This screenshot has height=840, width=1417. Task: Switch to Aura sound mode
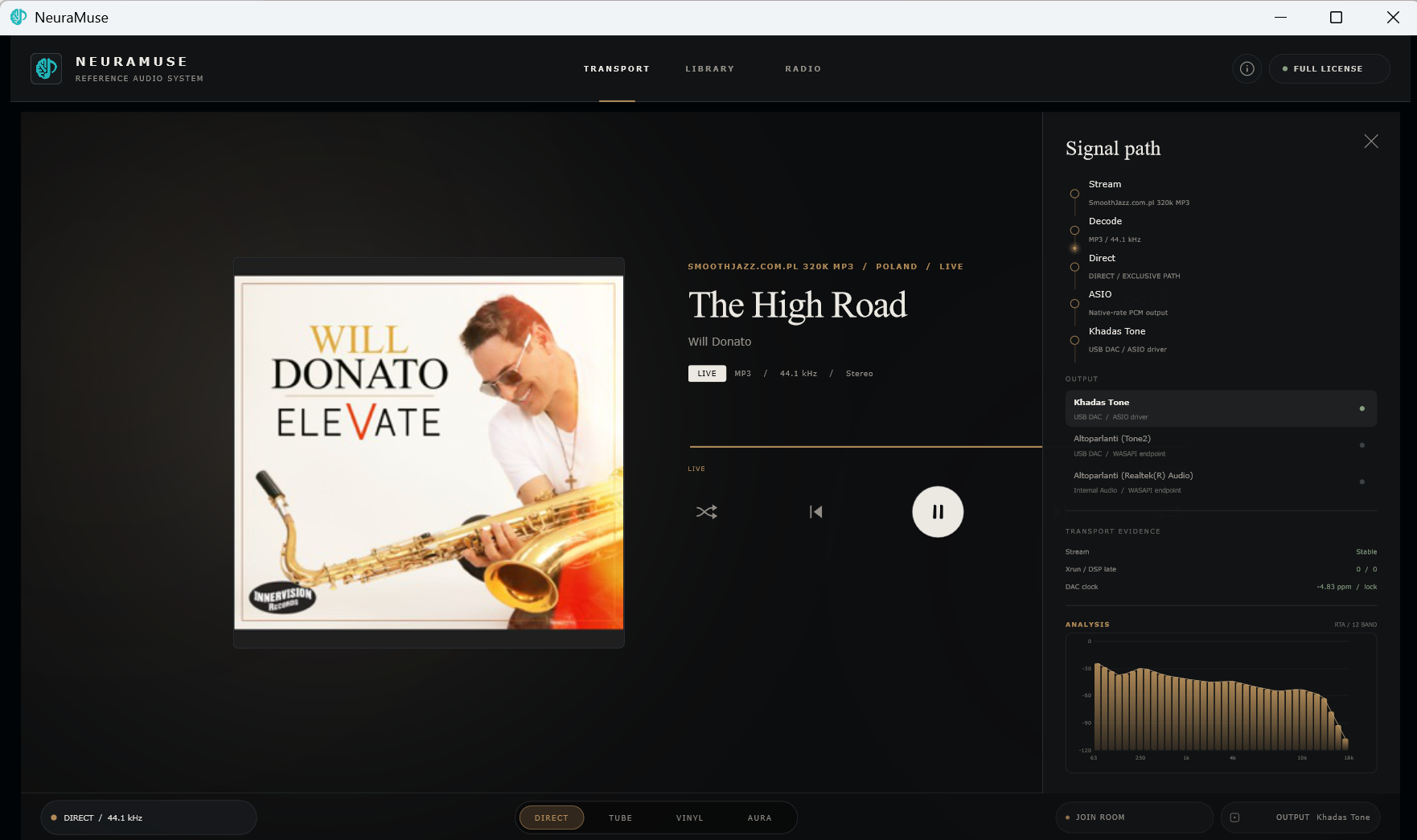click(759, 817)
